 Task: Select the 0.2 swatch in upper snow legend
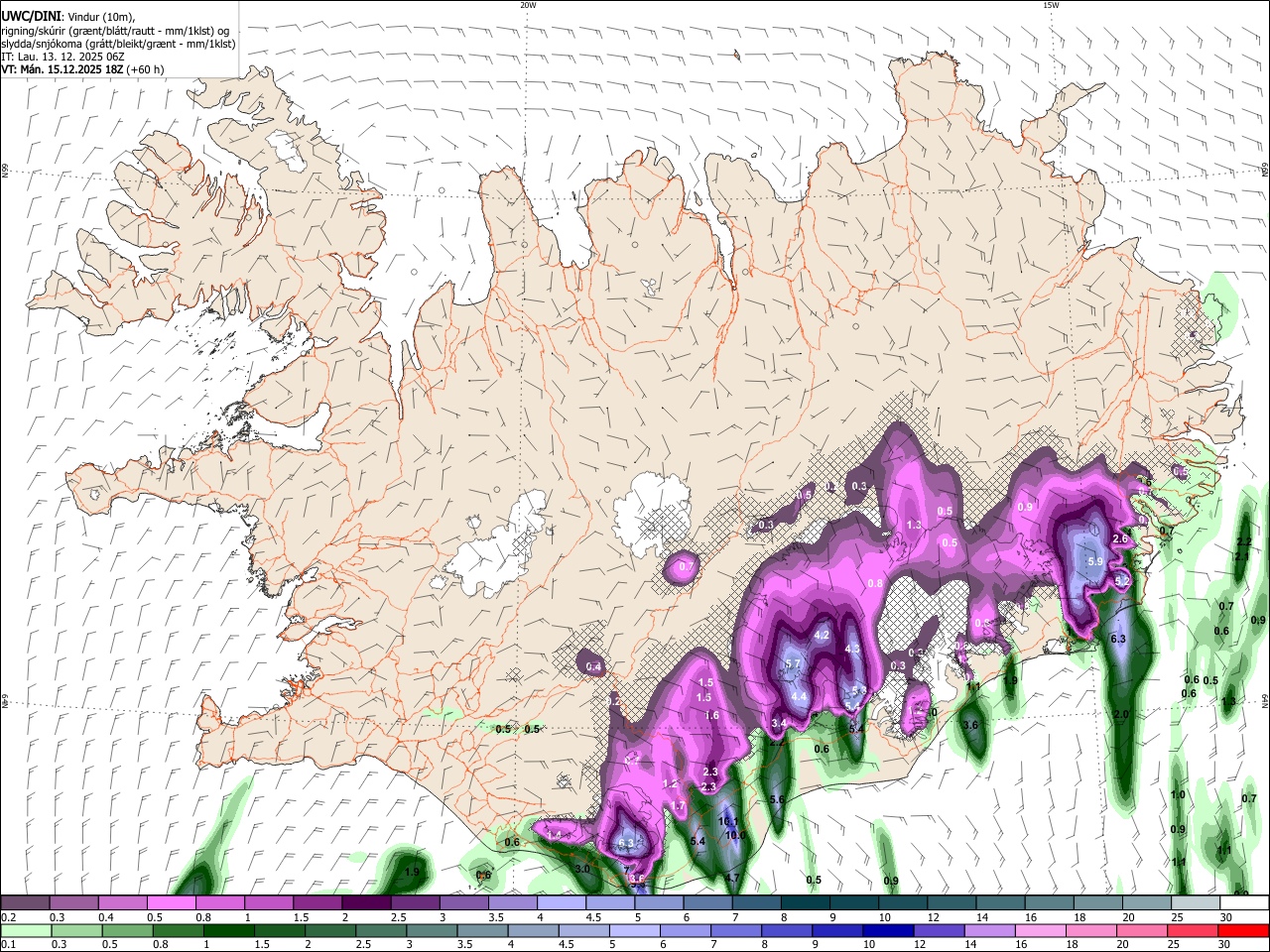pyautogui.click(x=25, y=903)
